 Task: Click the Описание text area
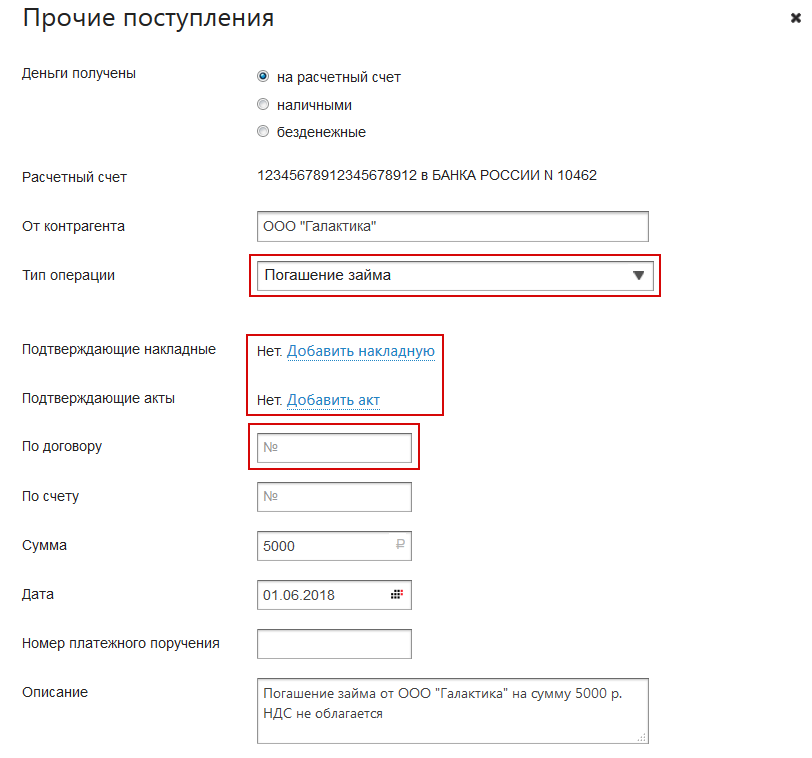(452, 712)
